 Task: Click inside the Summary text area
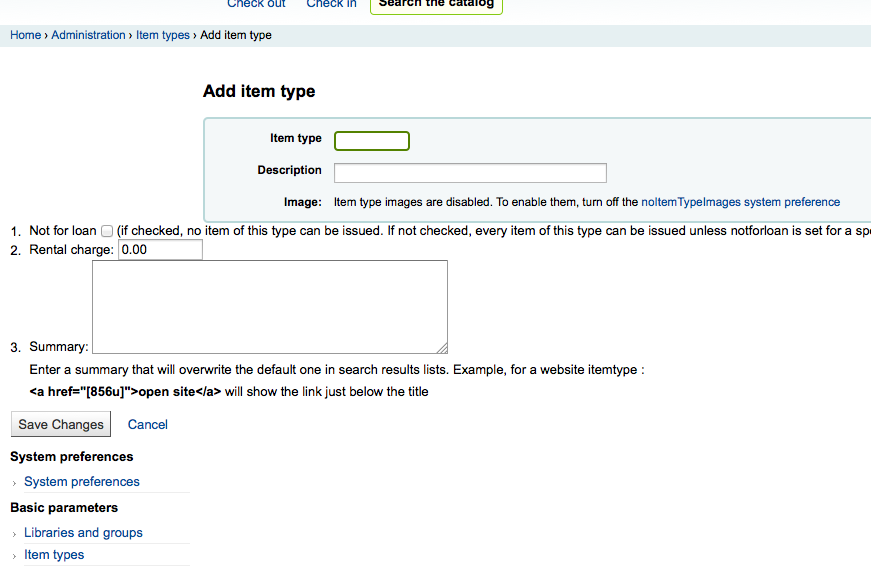tap(269, 306)
